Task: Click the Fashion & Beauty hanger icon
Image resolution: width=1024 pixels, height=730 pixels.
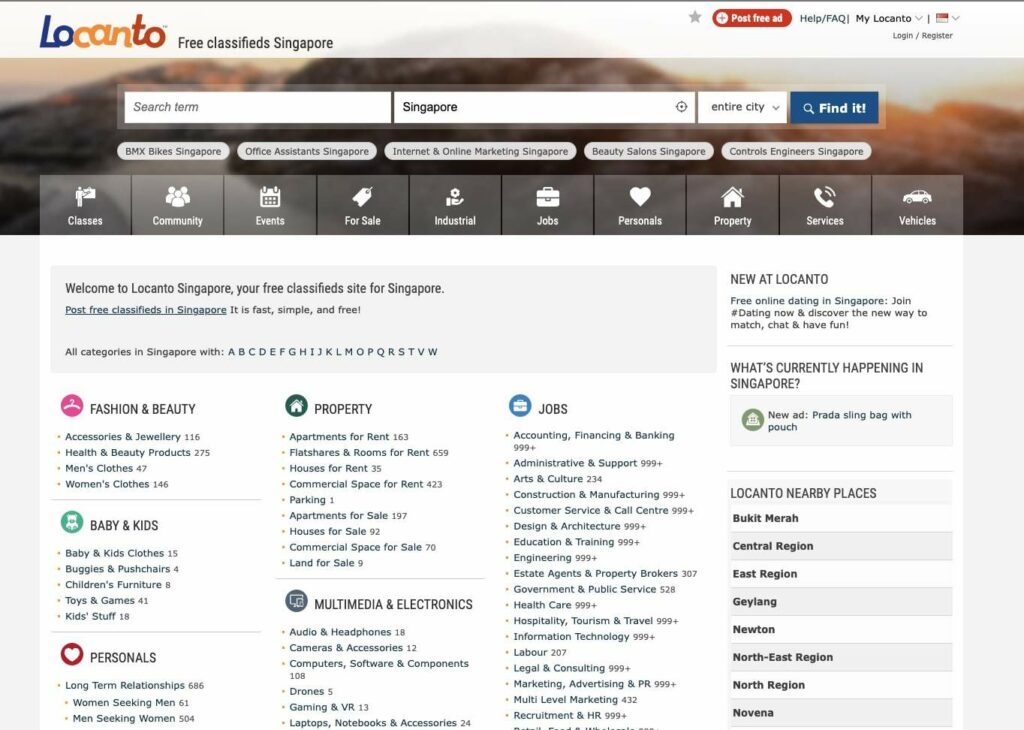Action: (x=72, y=405)
